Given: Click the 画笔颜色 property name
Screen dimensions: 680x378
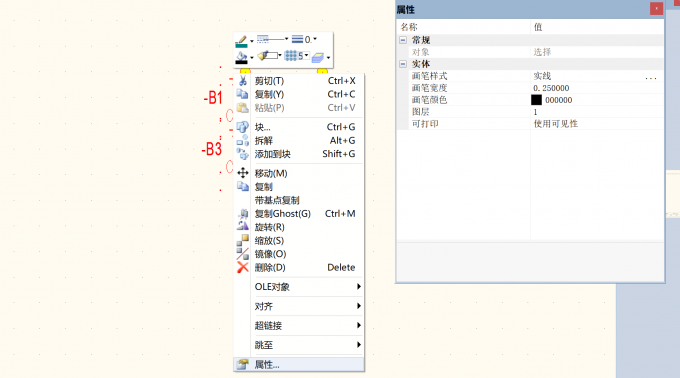Looking at the screenshot, I should (x=429, y=100).
